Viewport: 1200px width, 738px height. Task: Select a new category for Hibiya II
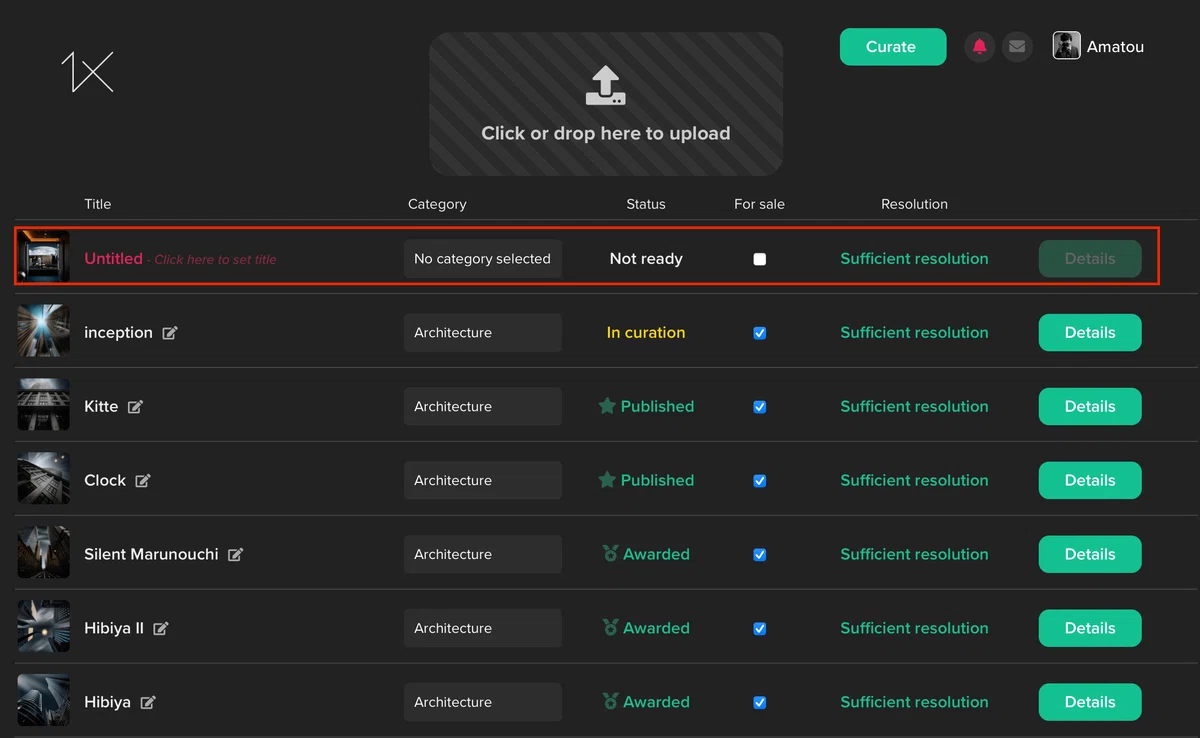[483, 629]
